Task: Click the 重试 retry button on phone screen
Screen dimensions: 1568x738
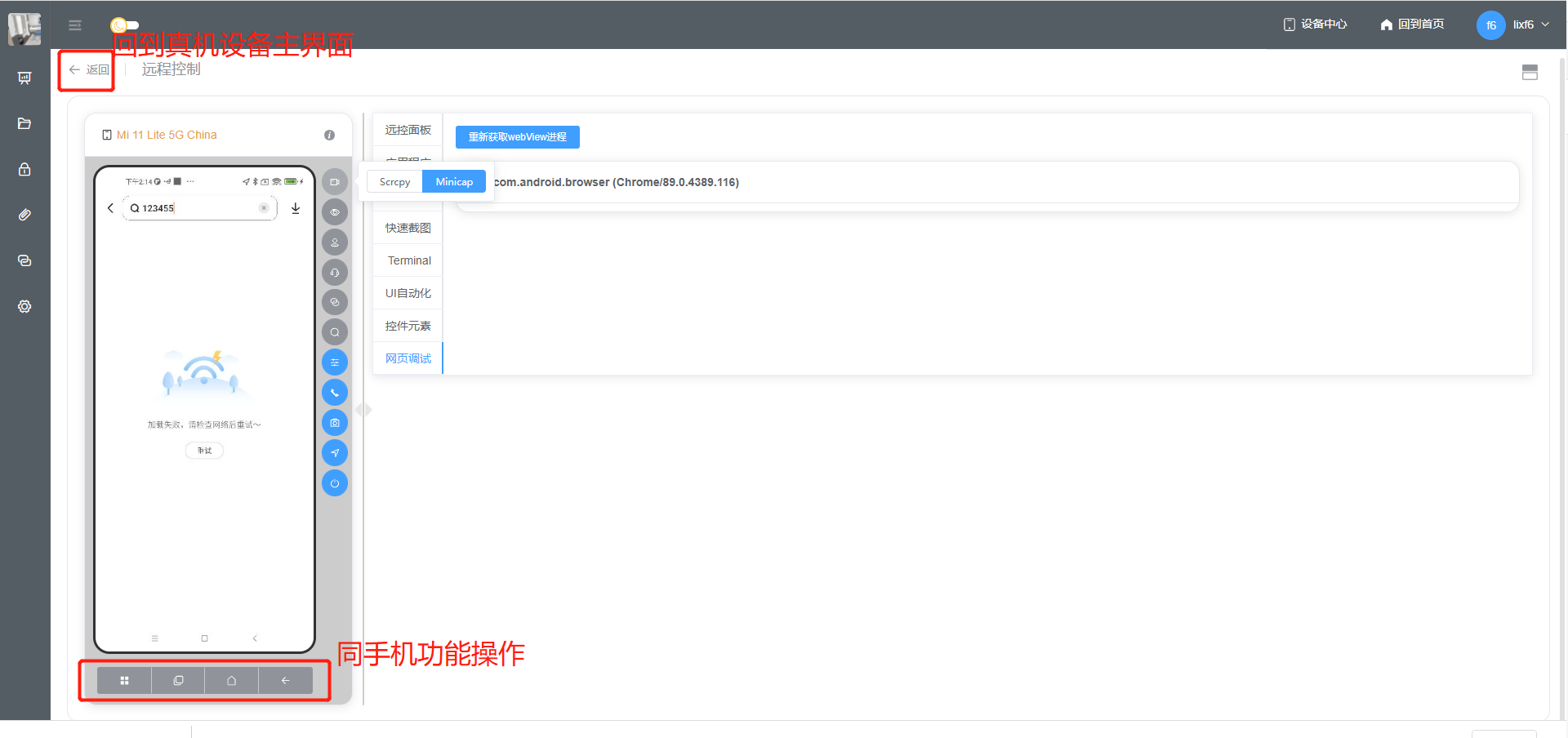Action: pyautogui.click(x=204, y=451)
